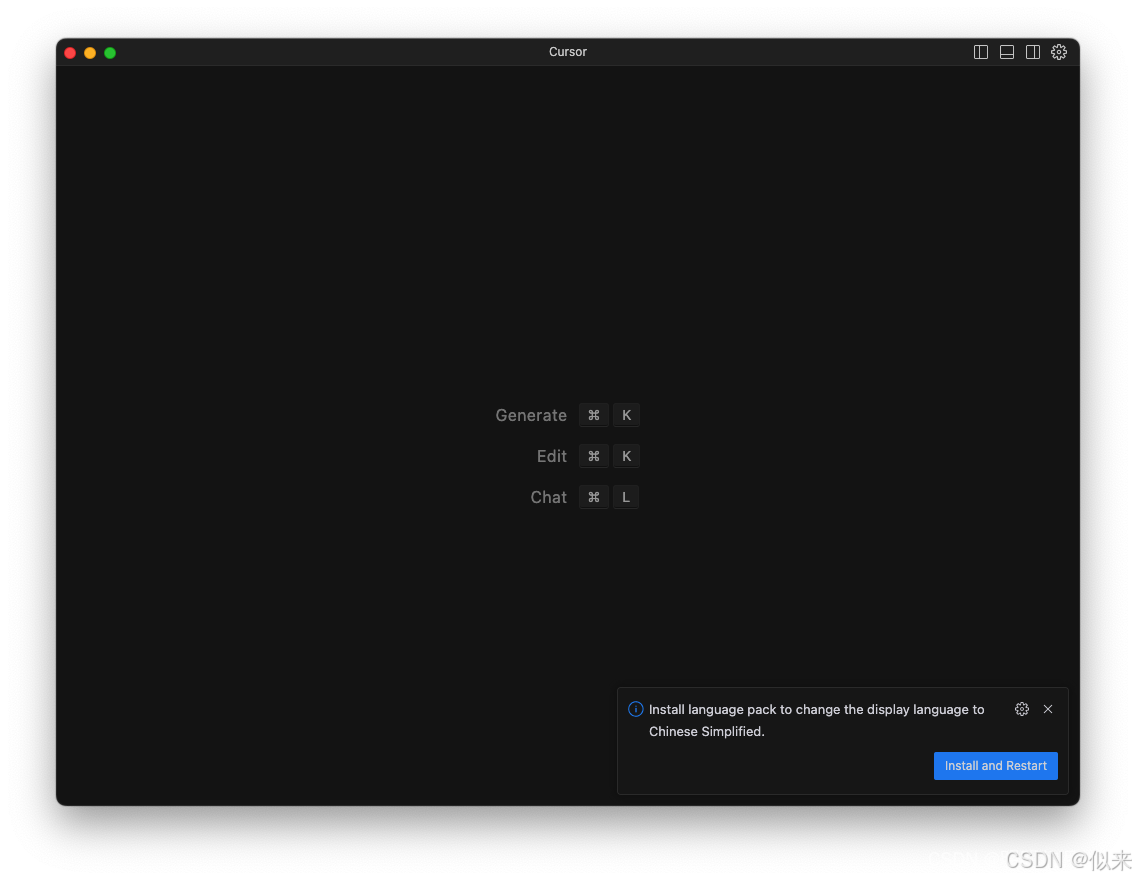
Task: Click the L key in Chat row
Action: click(x=626, y=497)
